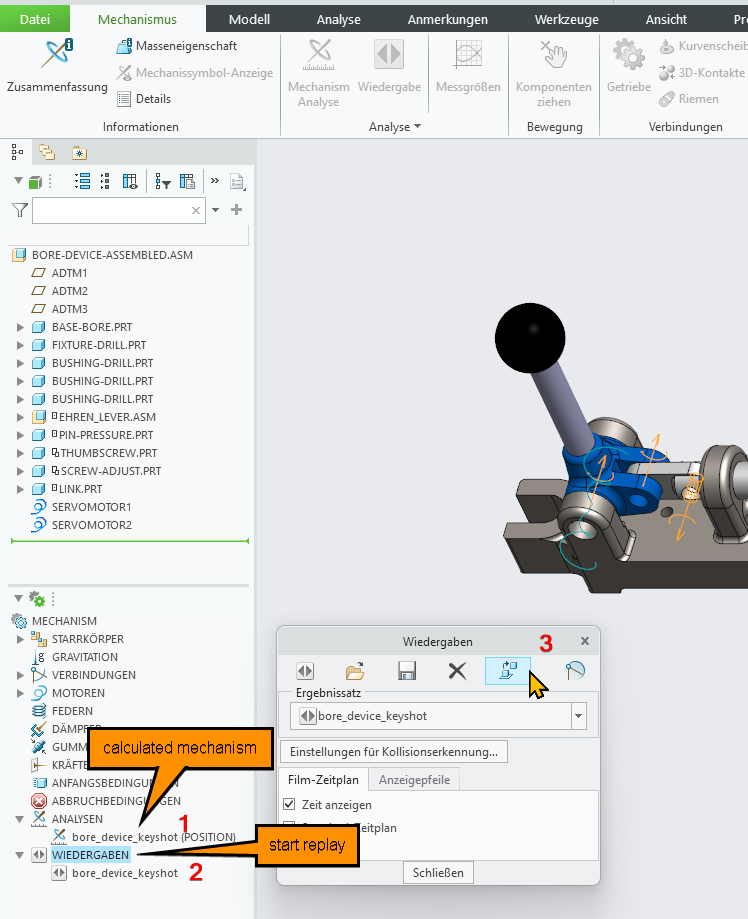Click the Komponenten ziehen icon
Image resolution: width=748 pixels, height=919 pixels.
click(x=553, y=55)
